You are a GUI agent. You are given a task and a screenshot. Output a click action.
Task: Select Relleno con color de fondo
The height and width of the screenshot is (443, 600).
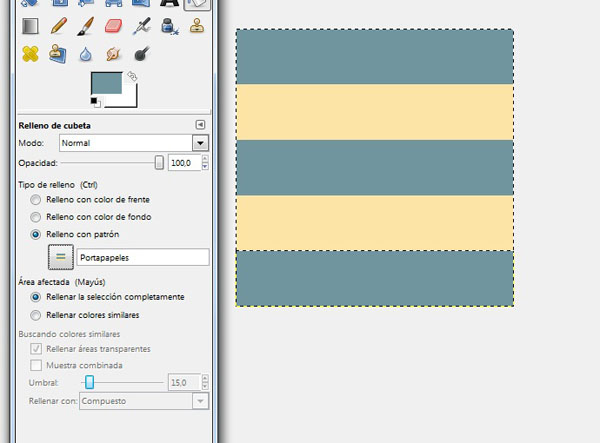tap(36, 217)
